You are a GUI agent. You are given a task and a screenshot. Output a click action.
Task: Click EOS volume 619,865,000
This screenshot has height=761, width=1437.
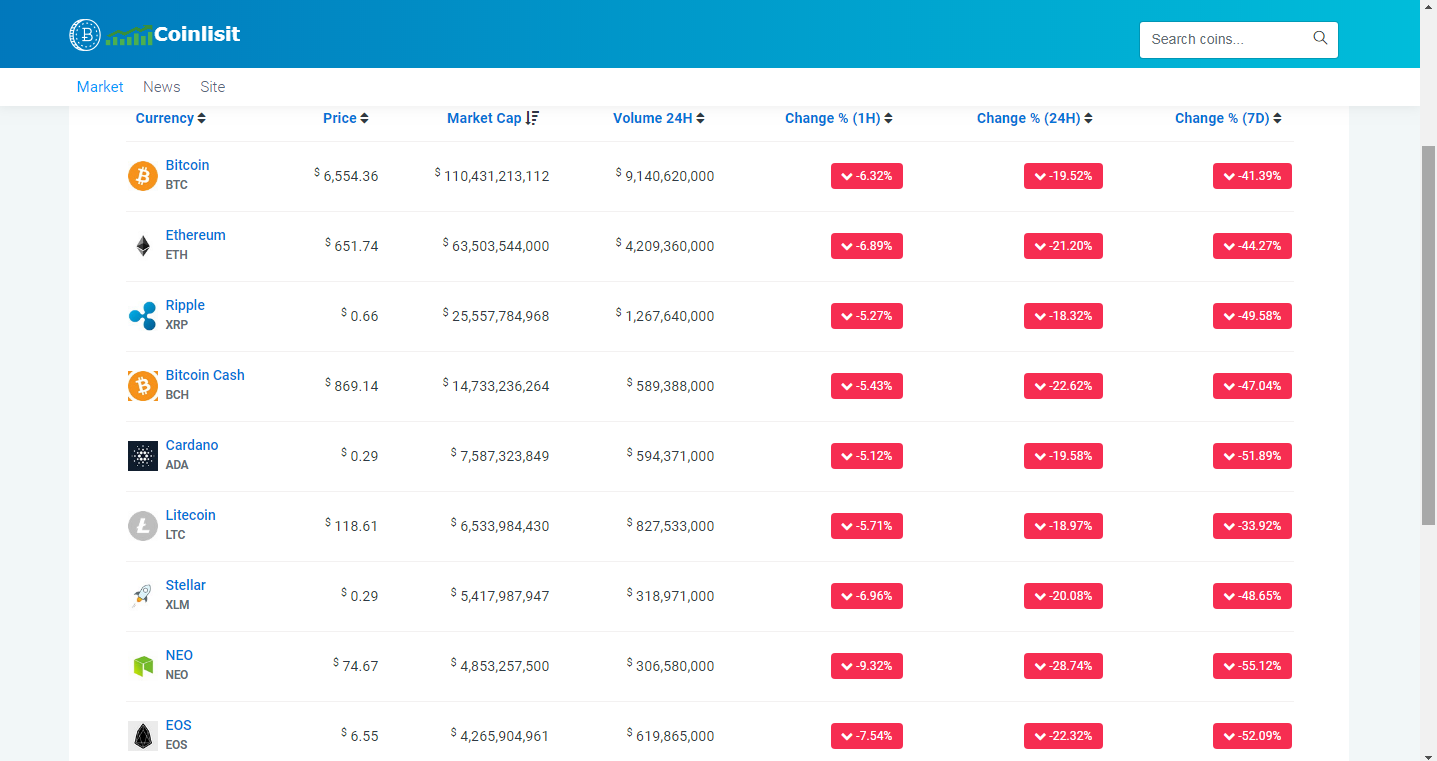pos(671,736)
